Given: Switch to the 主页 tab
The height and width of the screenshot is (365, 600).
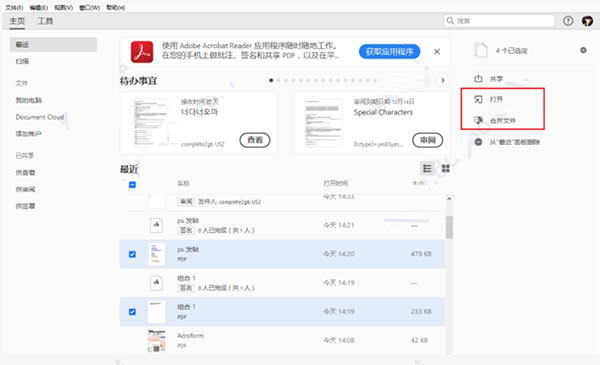Looking at the screenshot, I should 17,21.
